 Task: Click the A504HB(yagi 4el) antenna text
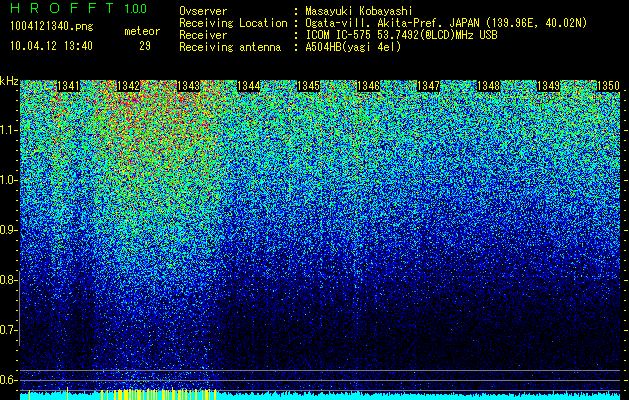point(353,47)
